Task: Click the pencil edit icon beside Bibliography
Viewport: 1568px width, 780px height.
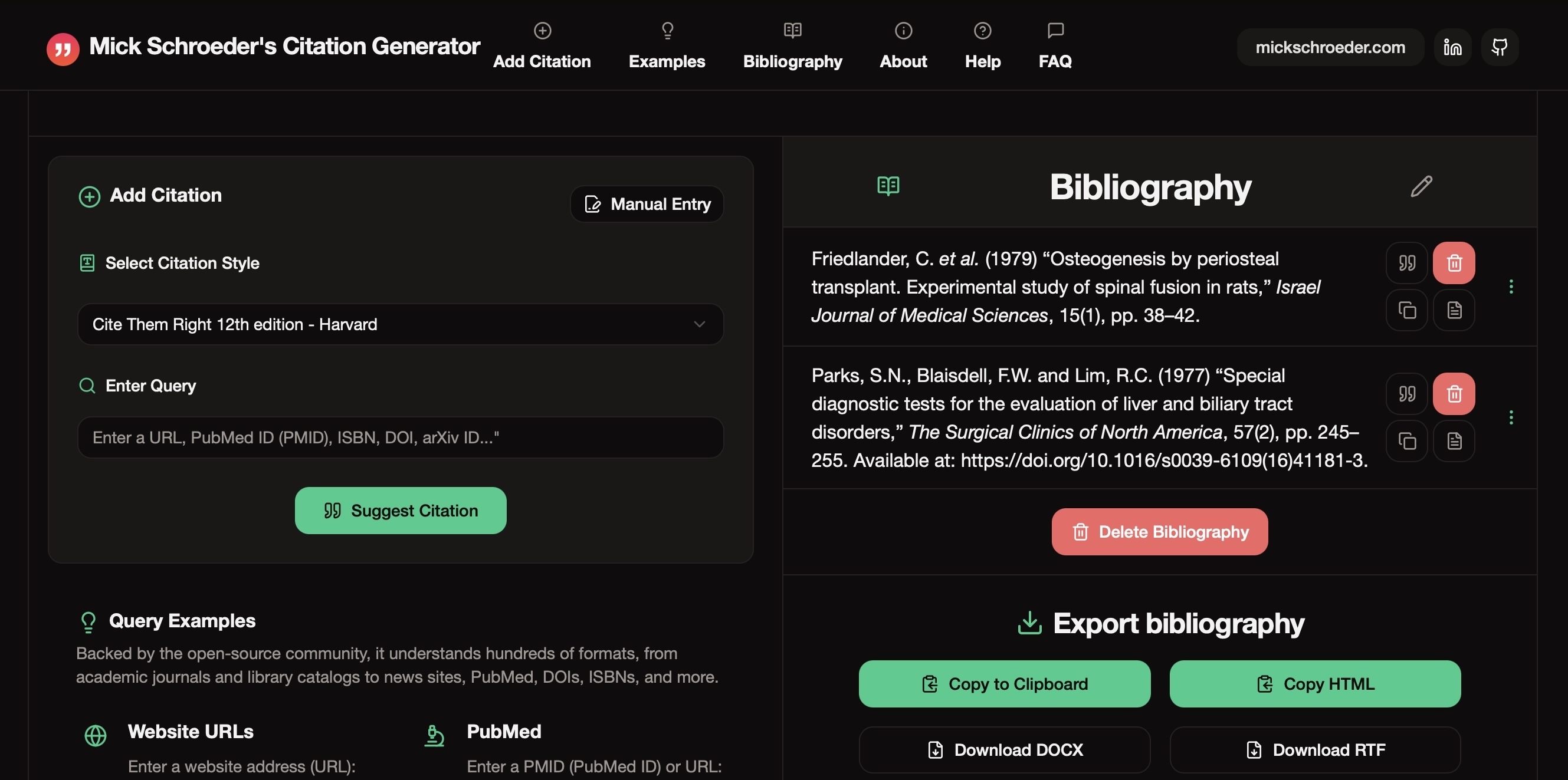Action: tap(1421, 186)
